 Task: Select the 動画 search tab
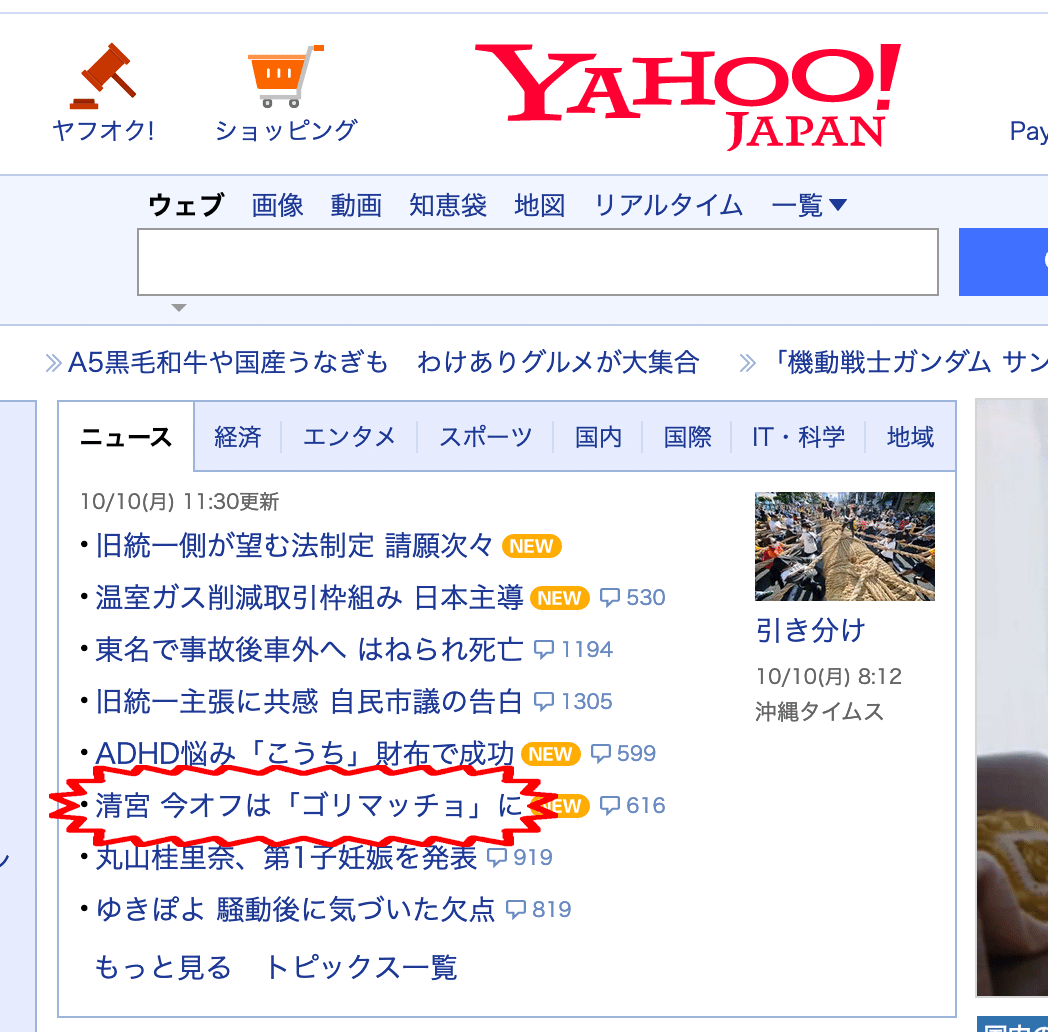[x=356, y=205]
